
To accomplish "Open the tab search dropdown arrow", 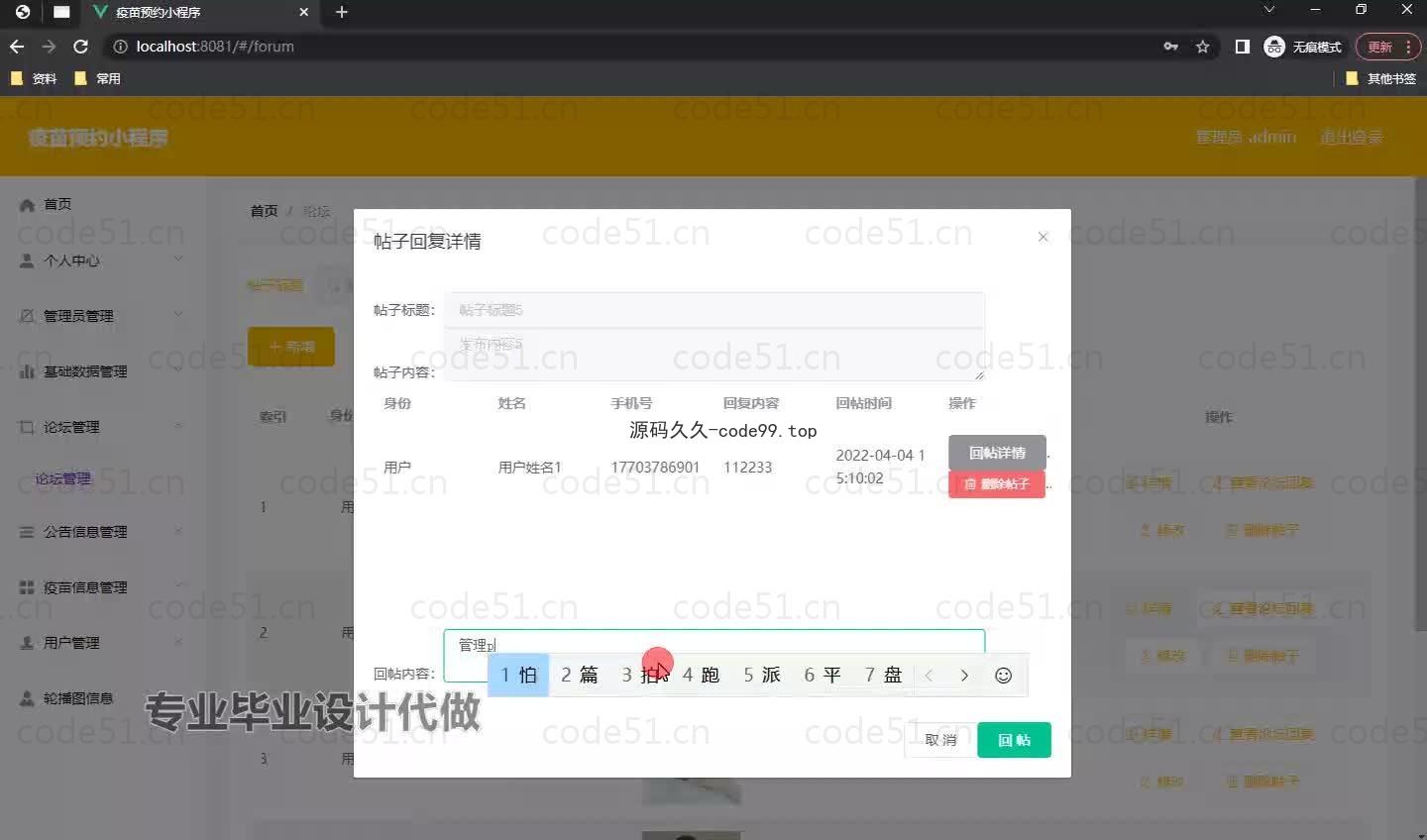I will (1269, 10).
